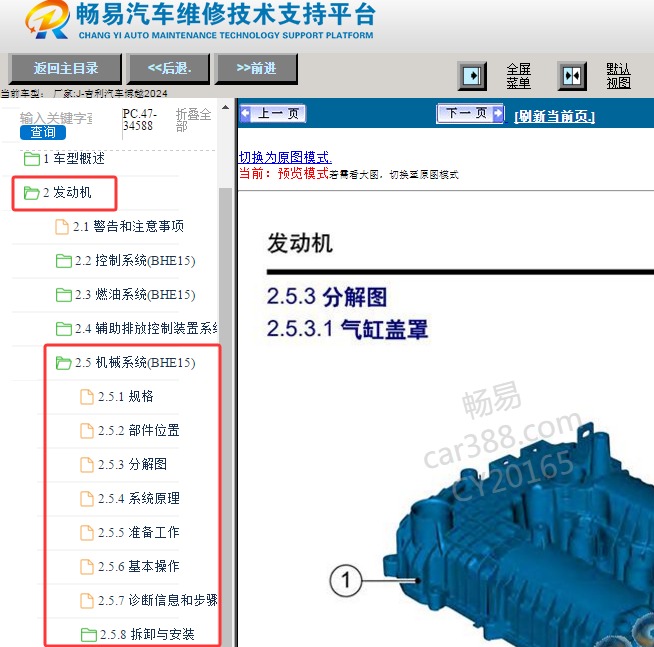Click the <<后退 button
Image resolution: width=654 pixels, height=647 pixels.
pyautogui.click(x=169, y=68)
